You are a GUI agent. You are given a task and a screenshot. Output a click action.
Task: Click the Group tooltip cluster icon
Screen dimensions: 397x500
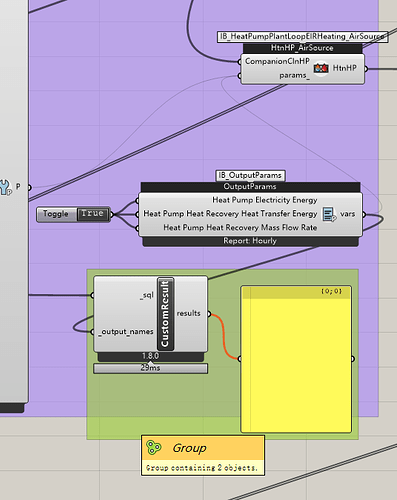coord(154,448)
